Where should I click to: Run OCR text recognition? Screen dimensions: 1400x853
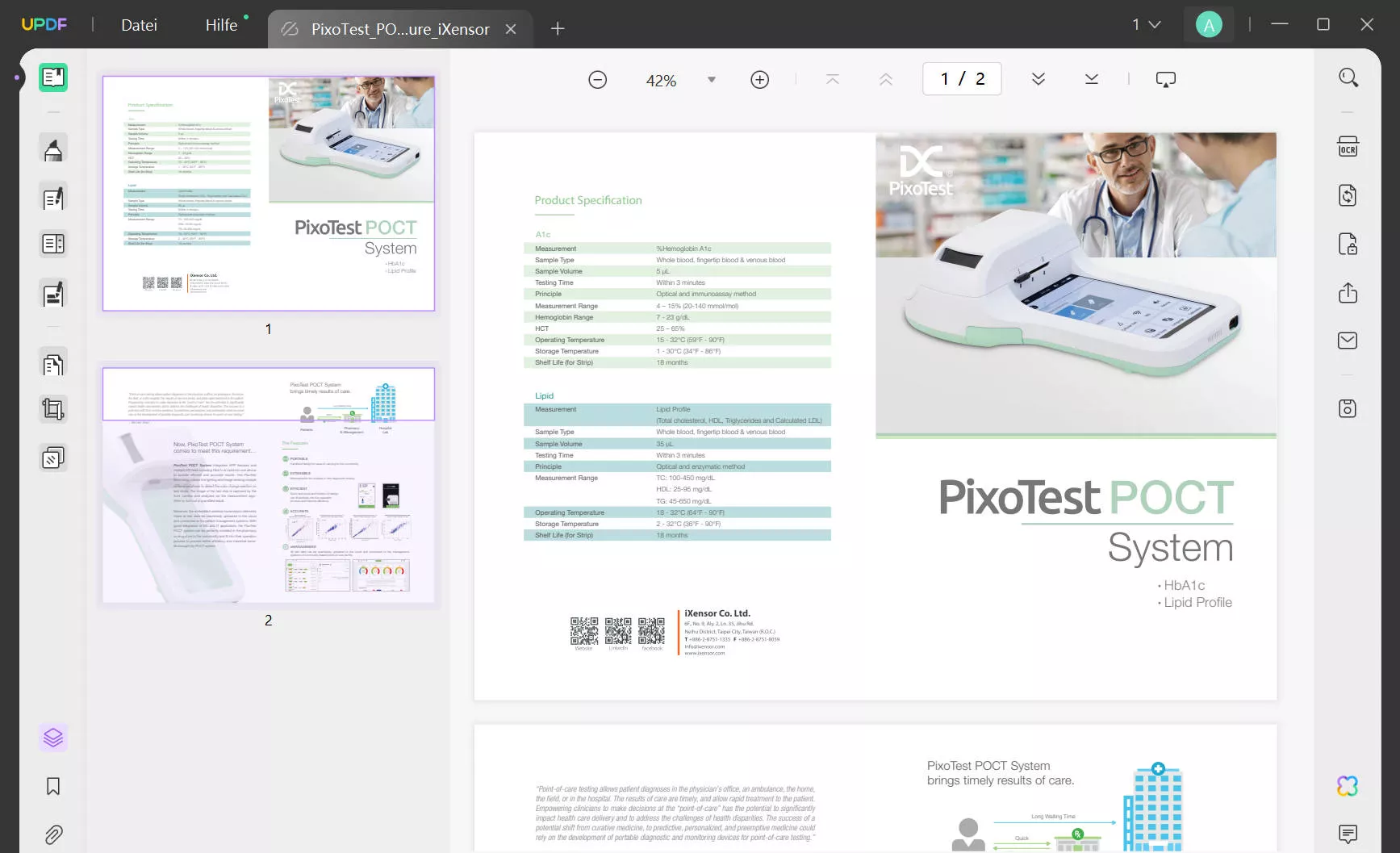click(1348, 147)
